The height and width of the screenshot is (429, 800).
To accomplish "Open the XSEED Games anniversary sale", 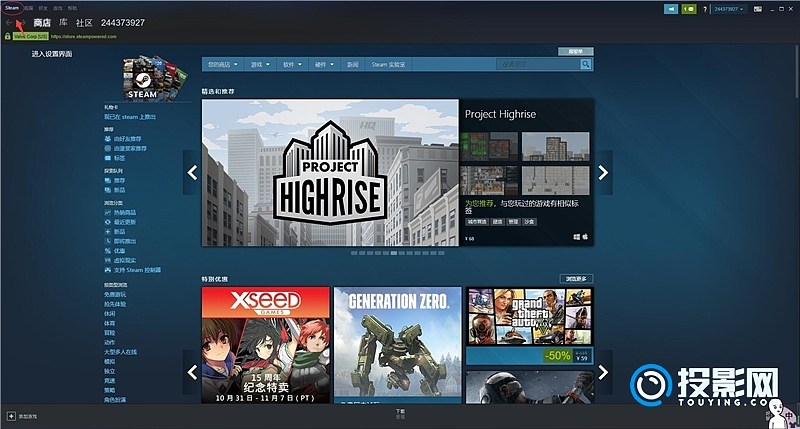I will 266,345.
